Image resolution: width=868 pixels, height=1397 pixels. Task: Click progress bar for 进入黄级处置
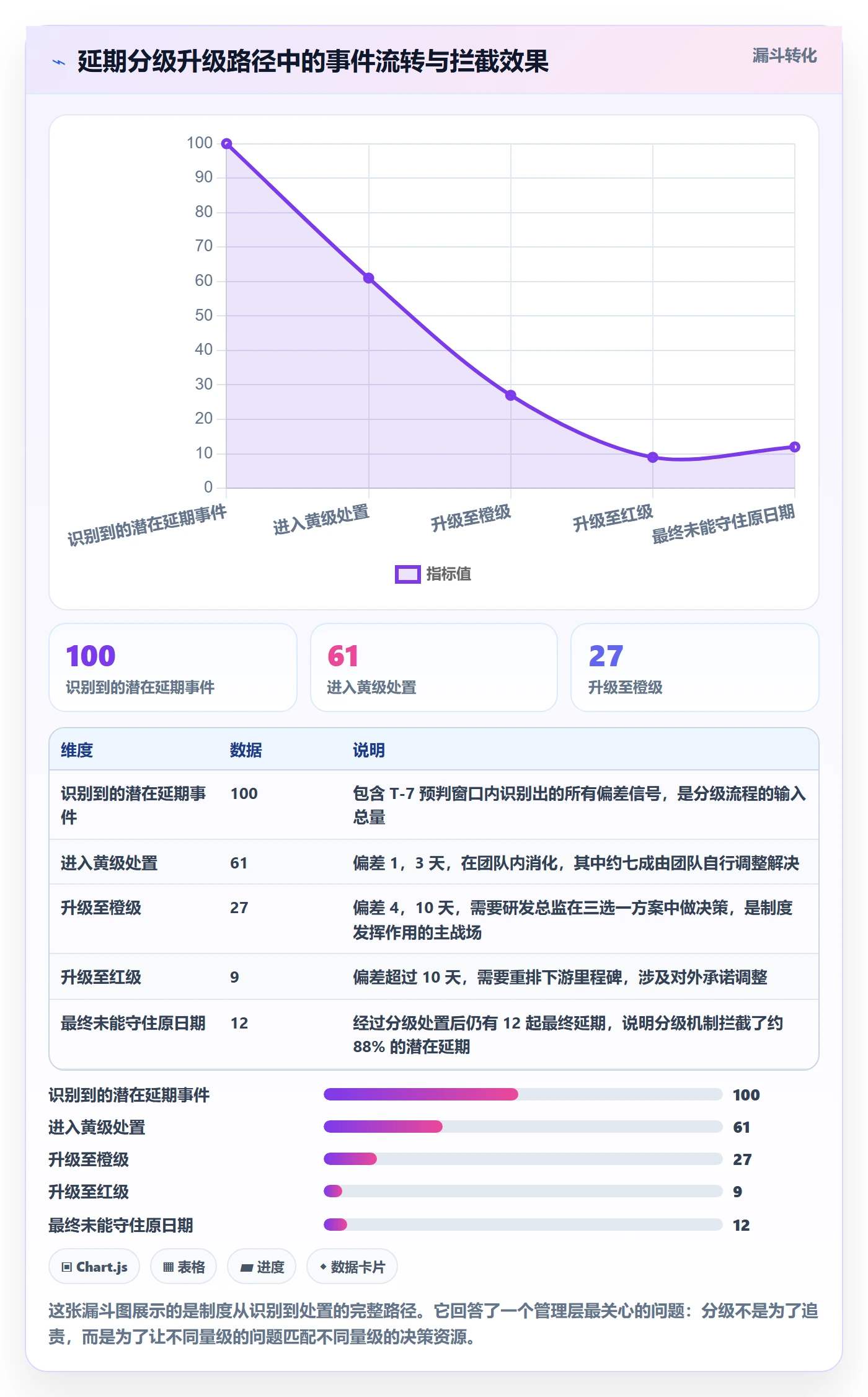pyautogui.click(x=523, y=1127)
